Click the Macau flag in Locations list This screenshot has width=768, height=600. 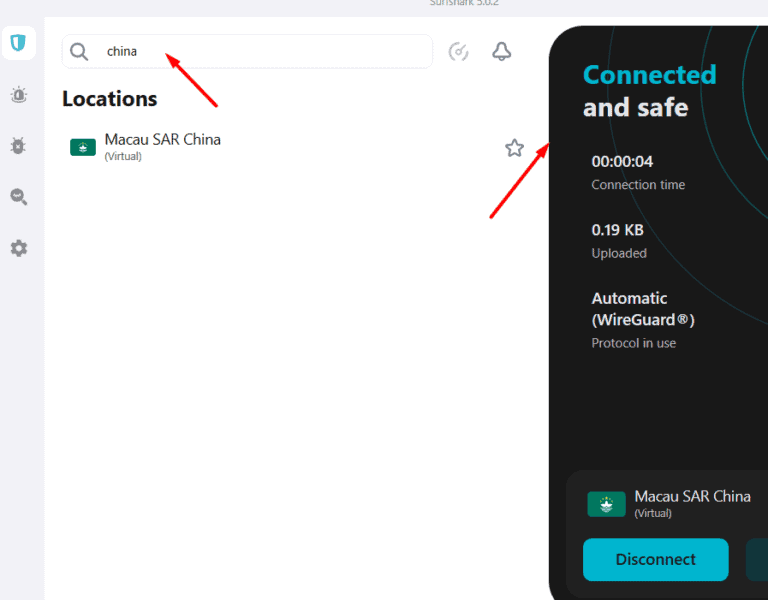(83, 147)
